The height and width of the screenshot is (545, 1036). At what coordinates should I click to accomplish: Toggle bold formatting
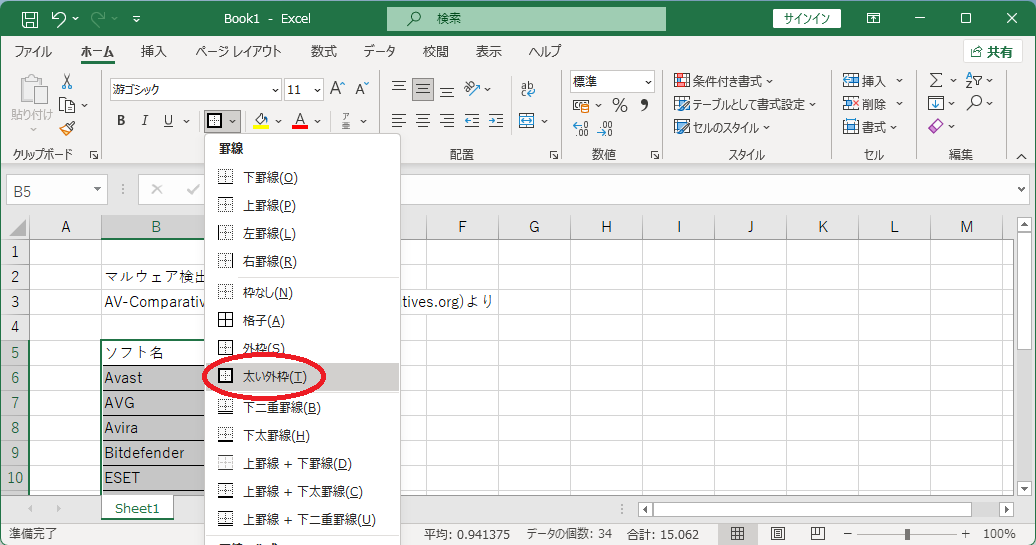pyautogui.click(x=121, y=121)
